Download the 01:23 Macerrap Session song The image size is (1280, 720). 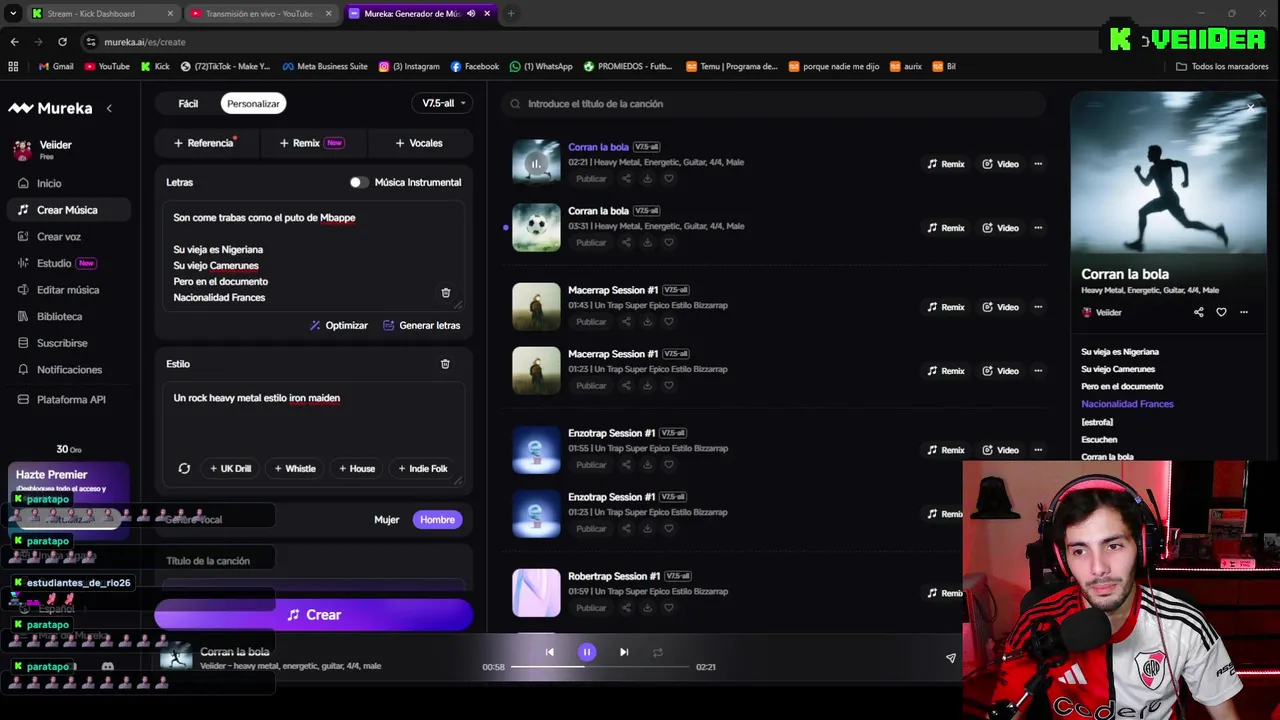647,386
